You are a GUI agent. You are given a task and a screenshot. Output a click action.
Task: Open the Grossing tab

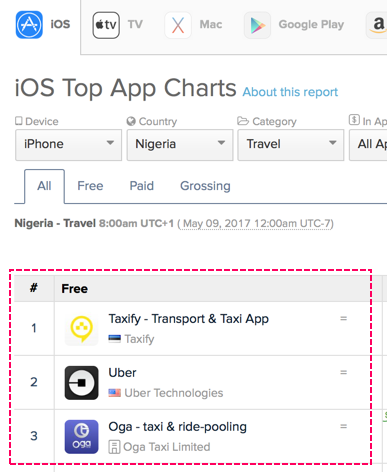[x=205, y=186]
